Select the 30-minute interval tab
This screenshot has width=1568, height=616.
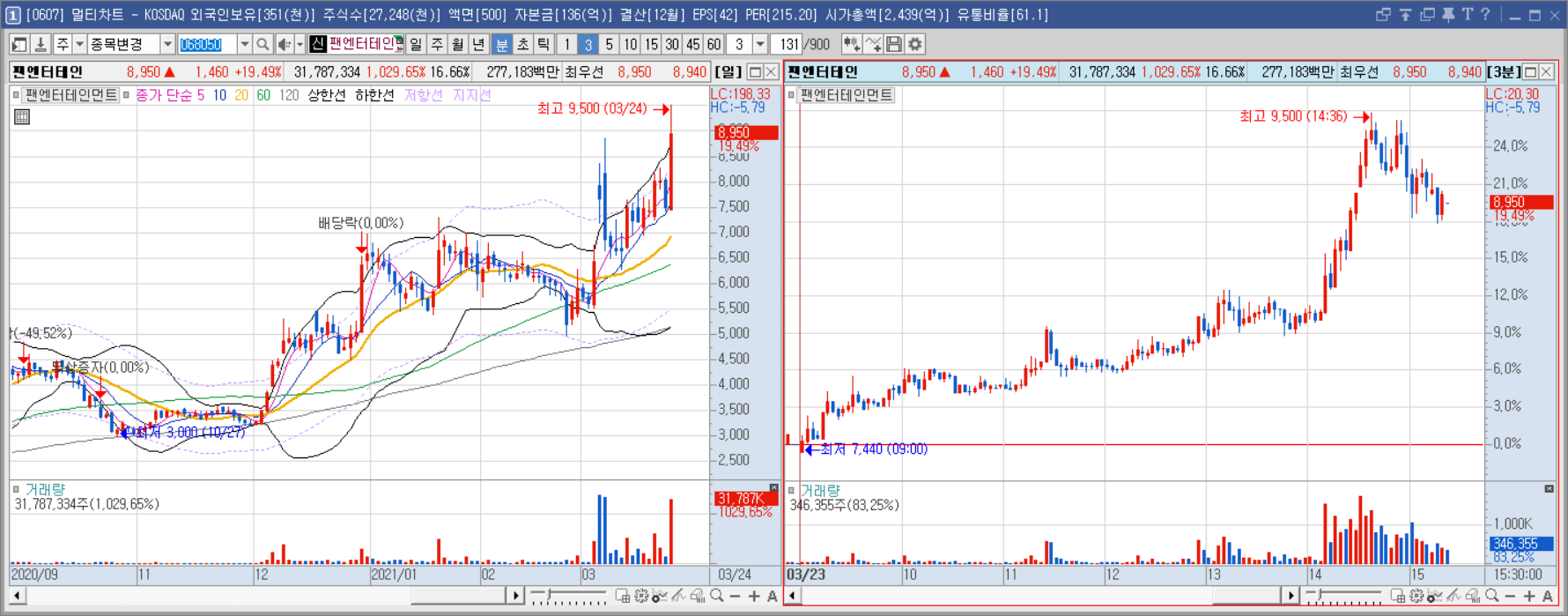click(672, 44)
